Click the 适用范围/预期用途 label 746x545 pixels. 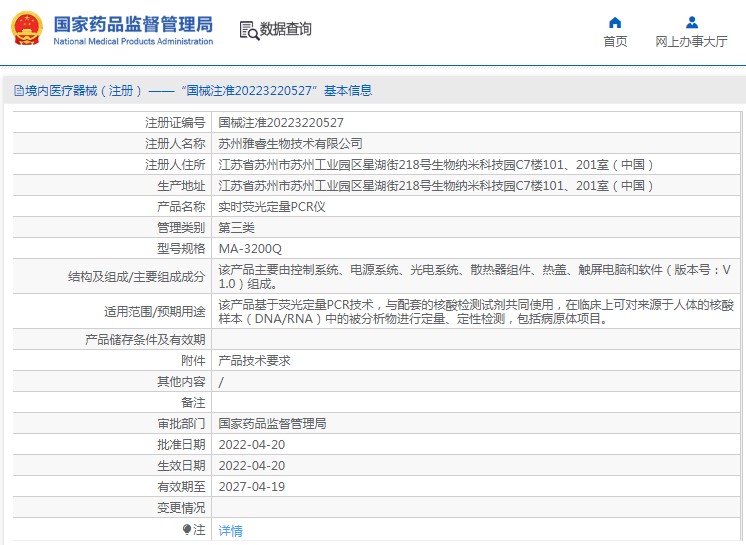155,311
